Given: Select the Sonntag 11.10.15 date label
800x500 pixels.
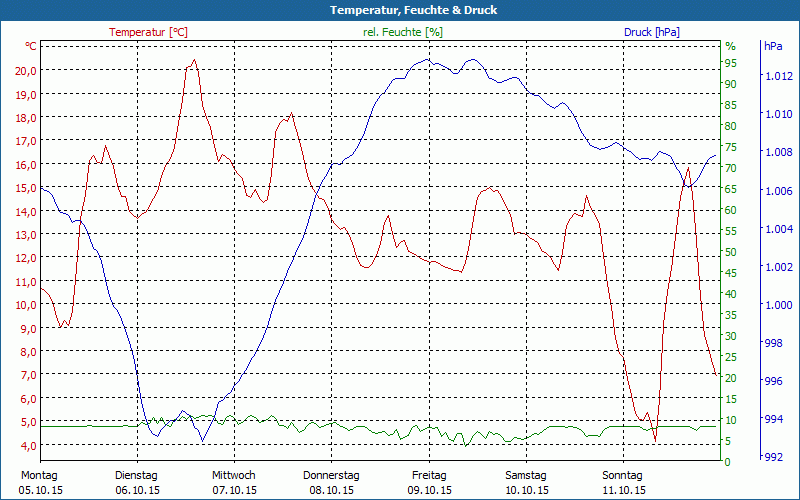Looking at the screenshot, I should tap(623, 482).
